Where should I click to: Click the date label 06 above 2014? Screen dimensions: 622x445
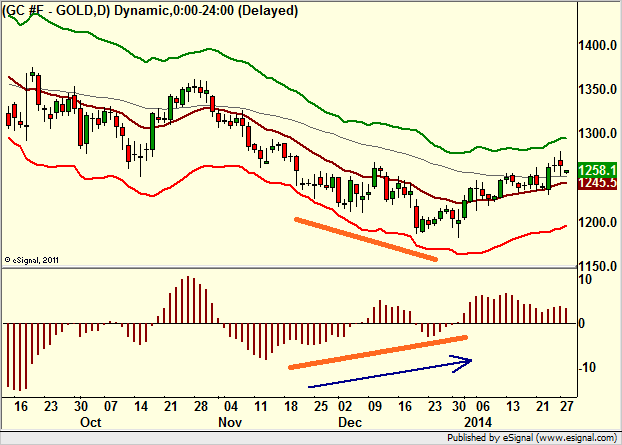483,406
